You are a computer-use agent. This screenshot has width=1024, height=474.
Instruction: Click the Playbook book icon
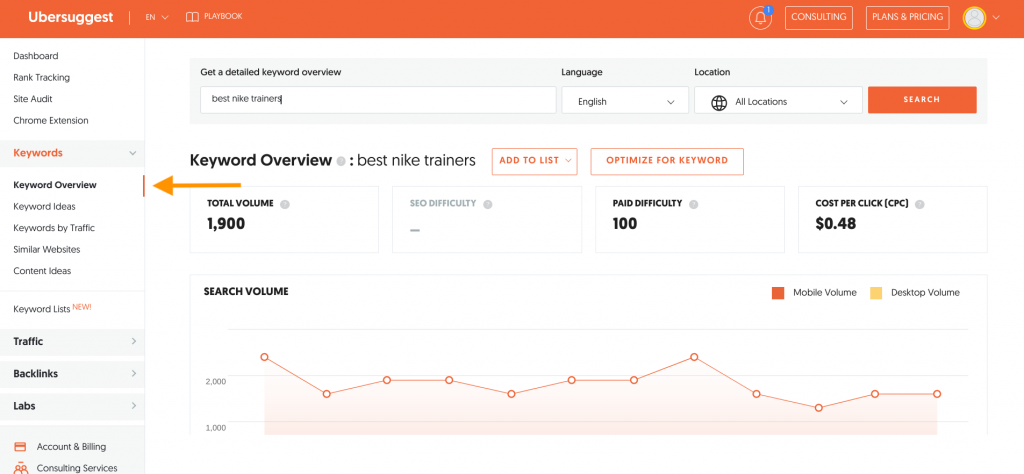(x=192, y=17)
